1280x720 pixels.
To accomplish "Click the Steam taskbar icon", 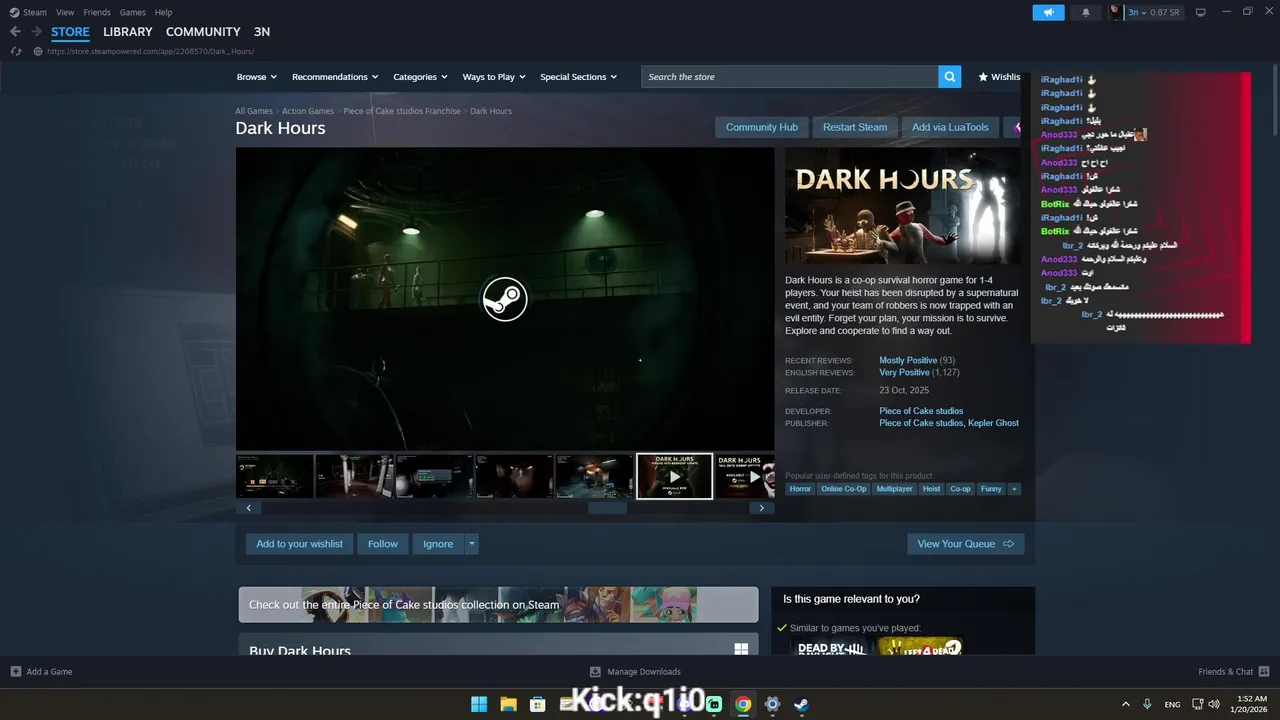I will tap(801, 704).
